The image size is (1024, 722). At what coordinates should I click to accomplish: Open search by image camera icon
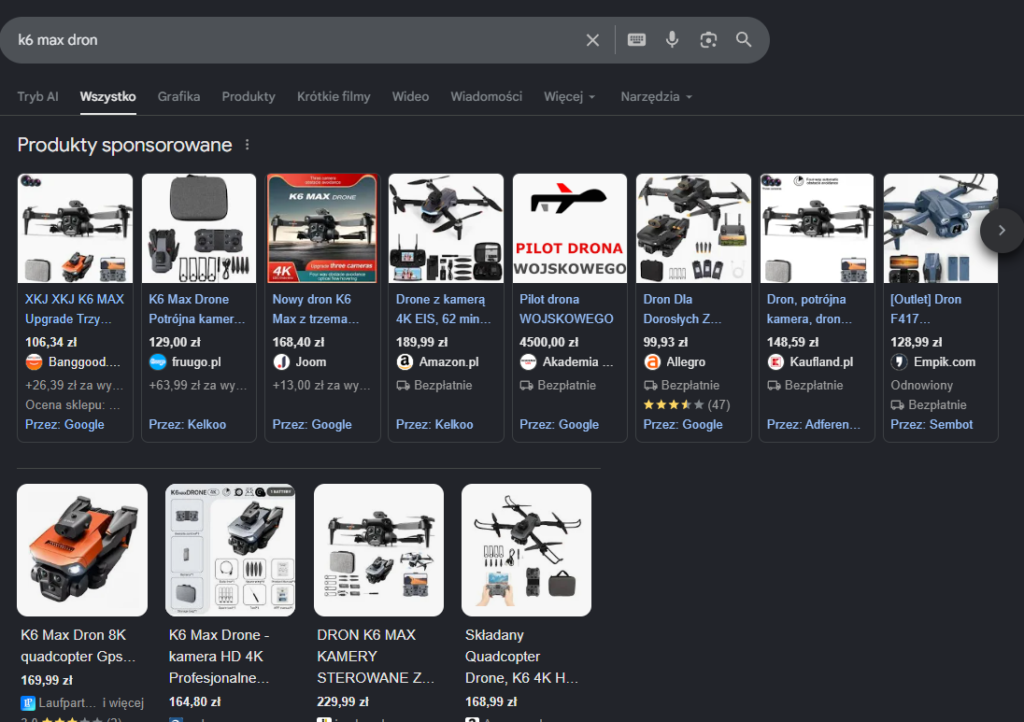[708, 40]
